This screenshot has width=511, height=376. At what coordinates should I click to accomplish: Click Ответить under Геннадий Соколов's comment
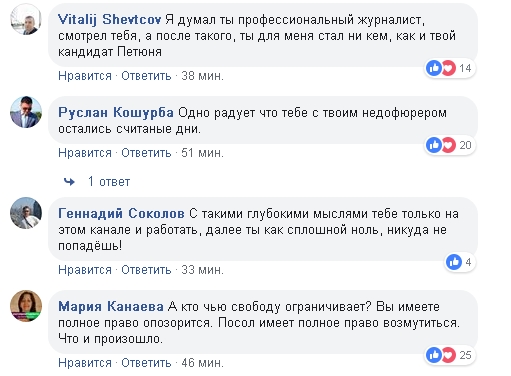tap(146, 270)
